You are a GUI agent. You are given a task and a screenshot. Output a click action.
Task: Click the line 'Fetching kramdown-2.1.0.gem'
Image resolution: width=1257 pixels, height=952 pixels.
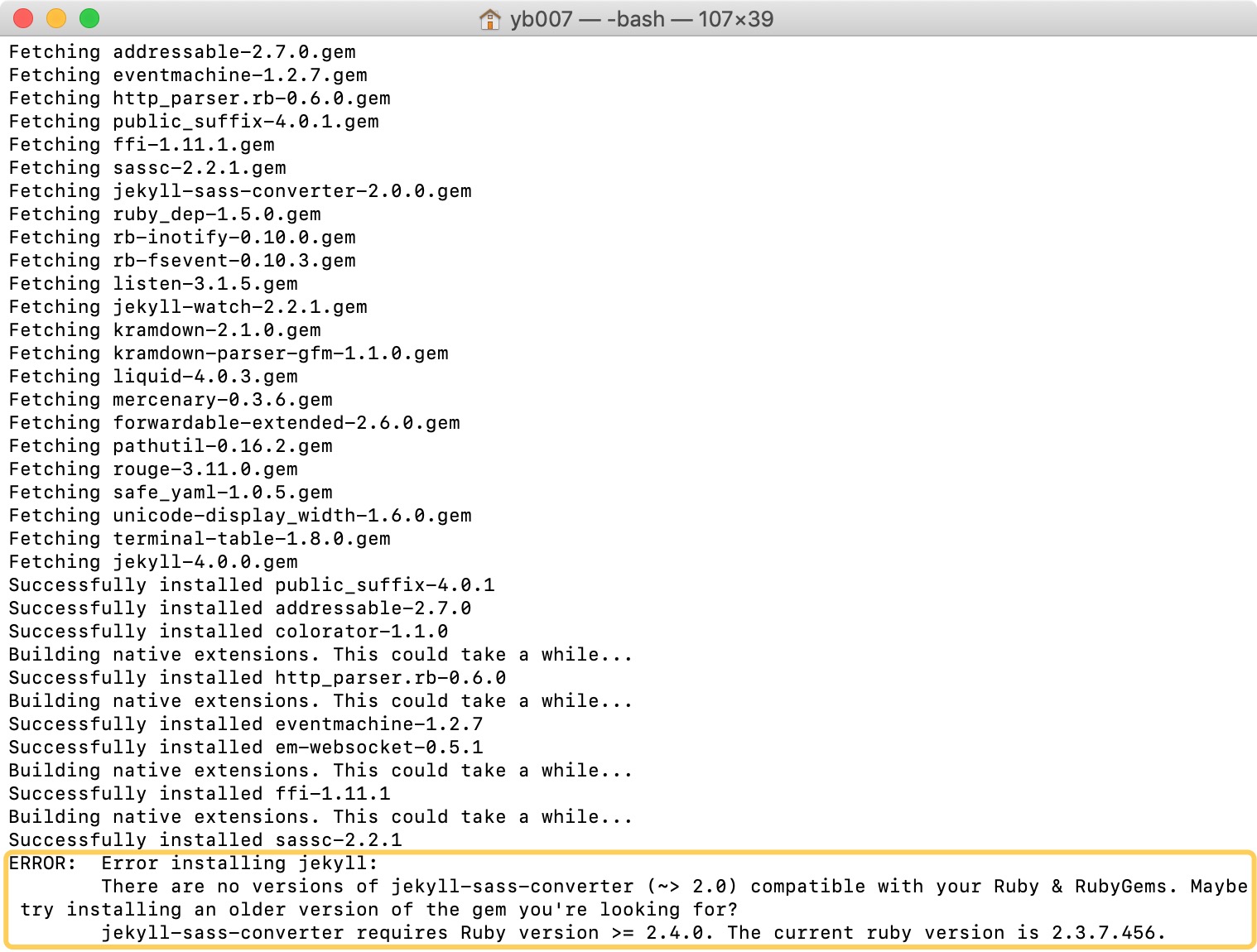(x=165, y=330)
